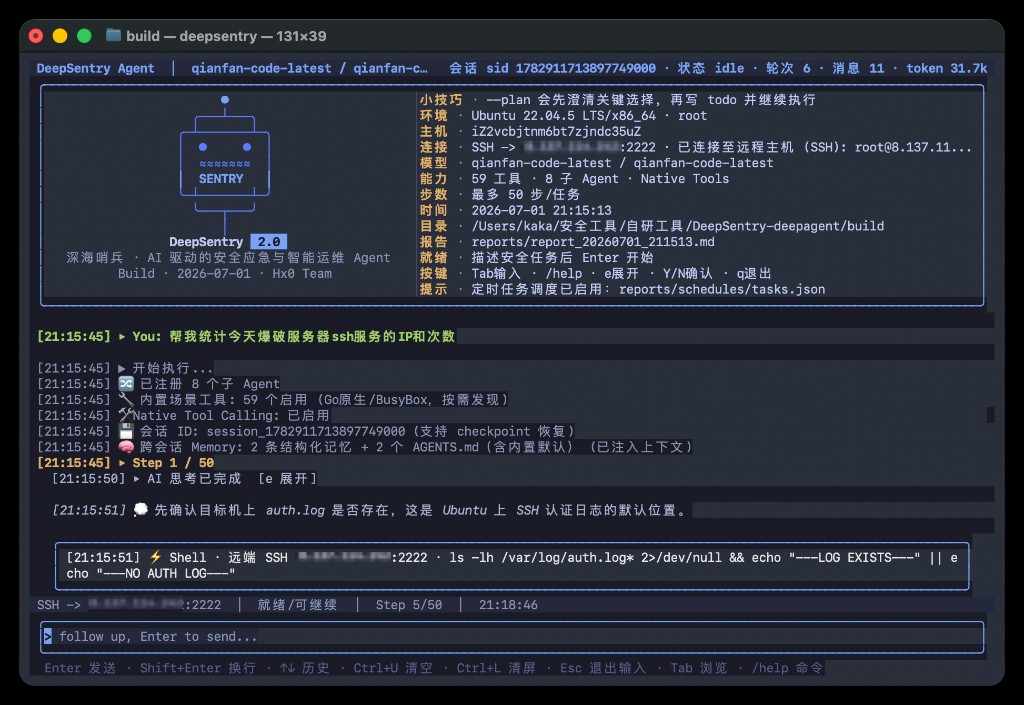Click the green zoom window button
This screenshot has height=705, width=1024.
(x=84, y=36)
